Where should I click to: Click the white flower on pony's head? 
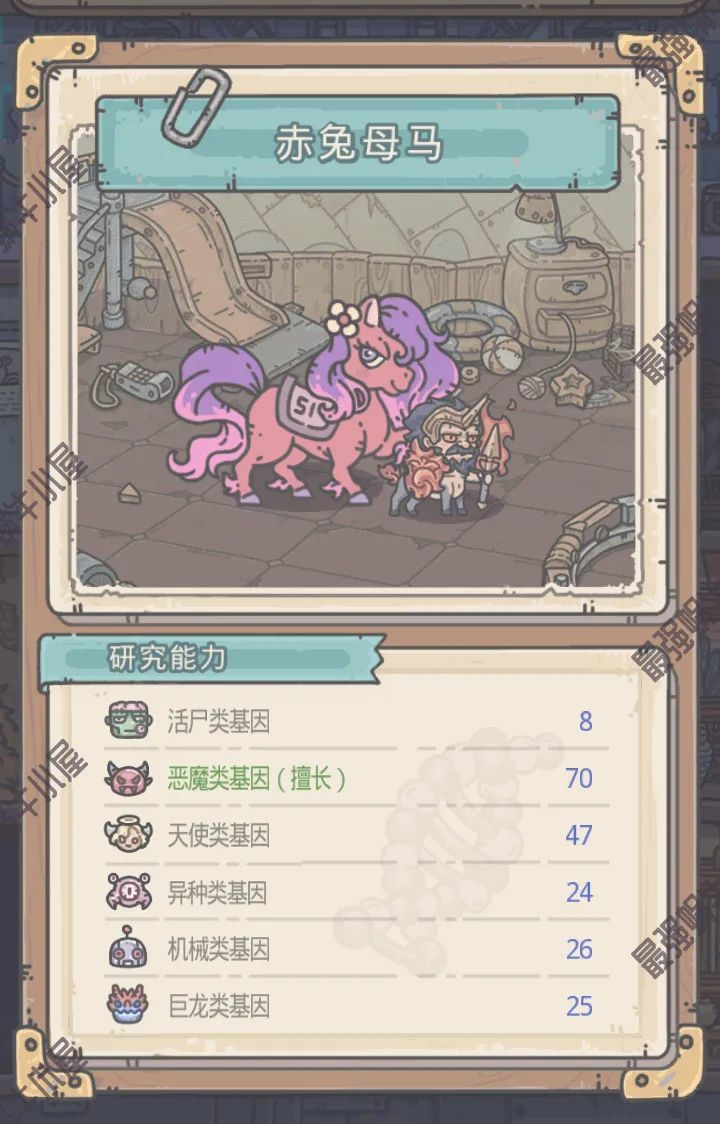pyautogui.click(x=344, y=318)
